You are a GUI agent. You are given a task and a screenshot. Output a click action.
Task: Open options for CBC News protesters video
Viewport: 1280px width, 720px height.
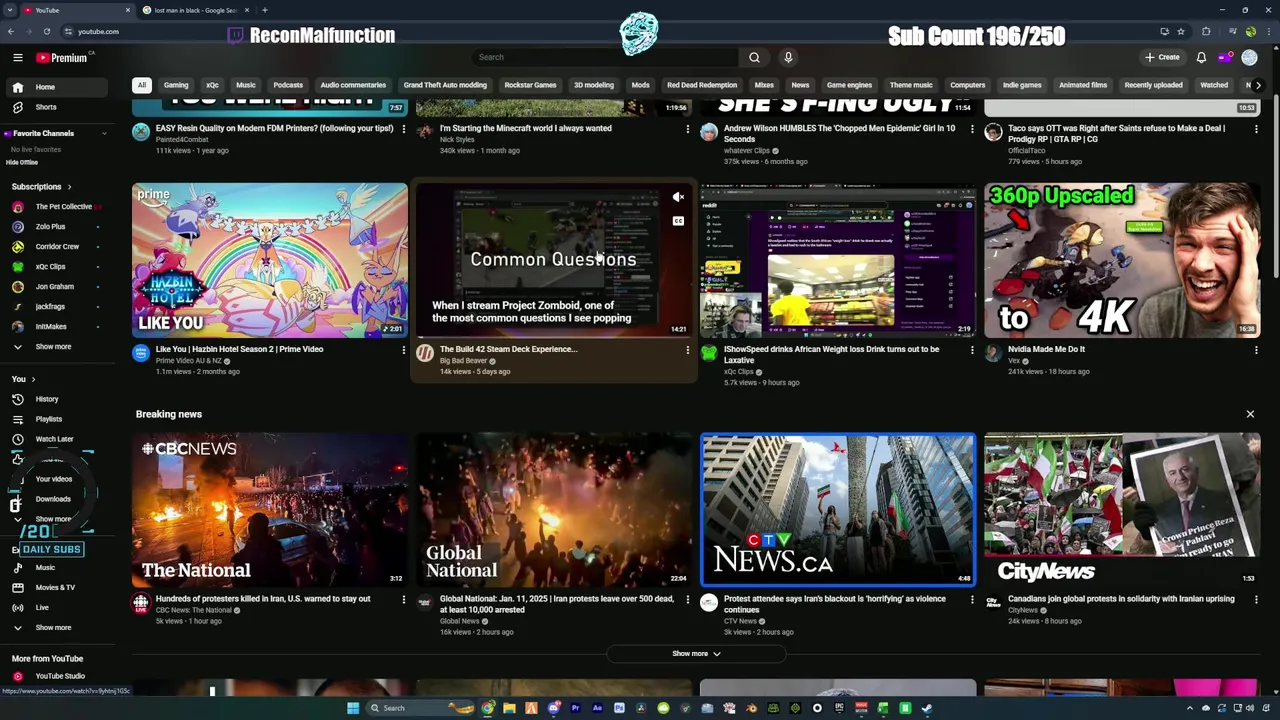click(x=403, y=600)
